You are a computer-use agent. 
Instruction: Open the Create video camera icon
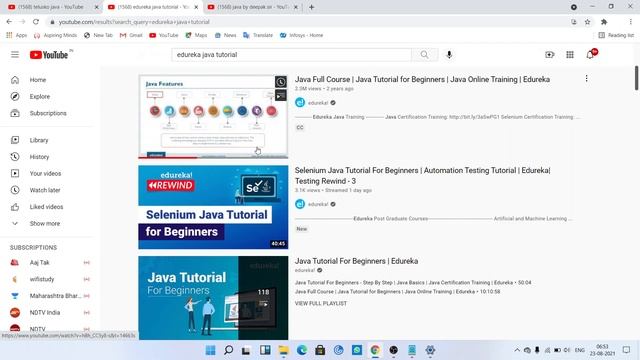549,55
